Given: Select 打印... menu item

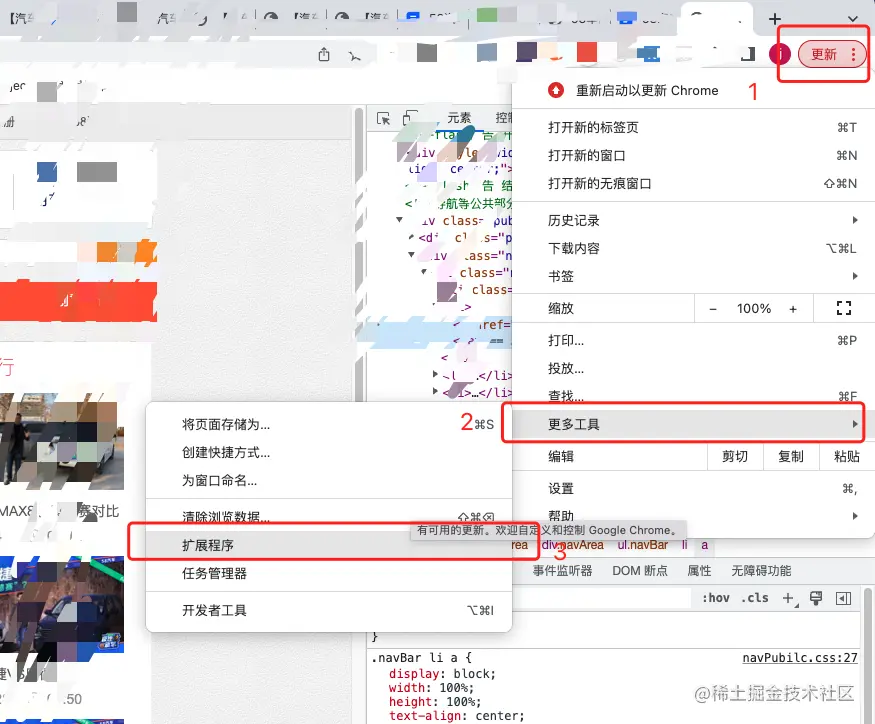Looking at the screenshot, I should pyautogui.click(x=693, y=341).
